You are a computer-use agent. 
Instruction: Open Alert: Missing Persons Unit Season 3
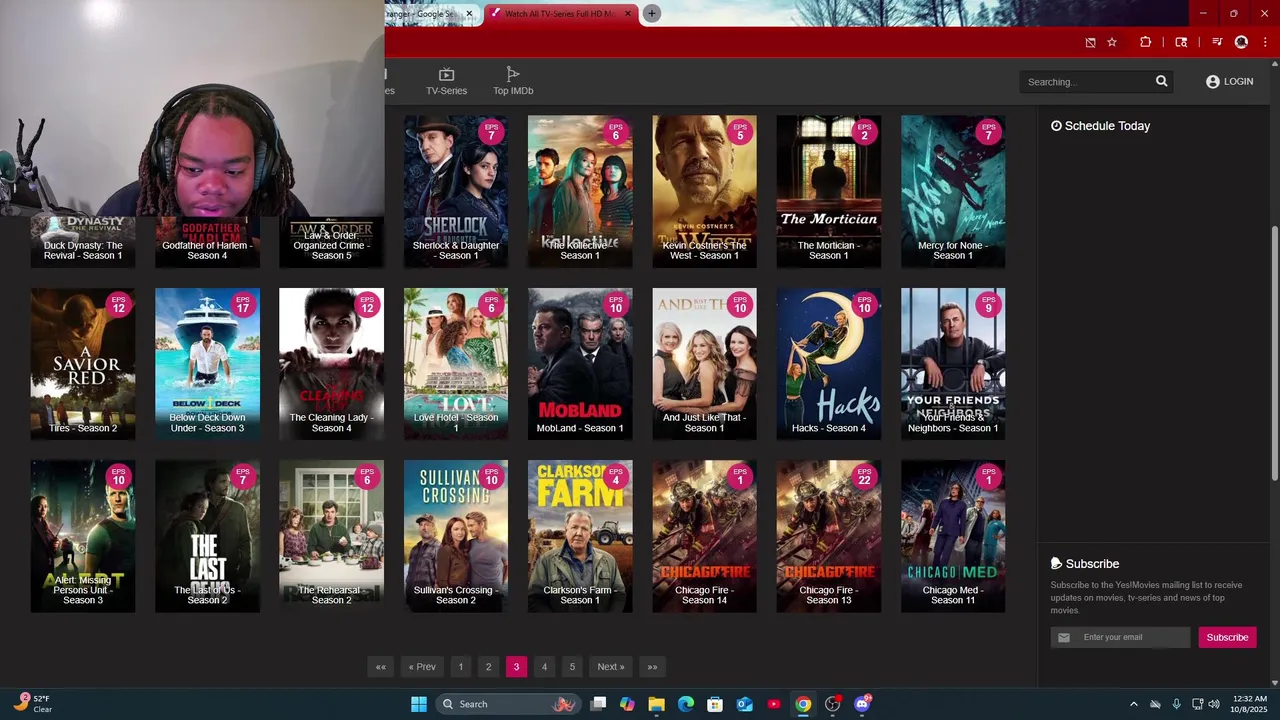83,536
